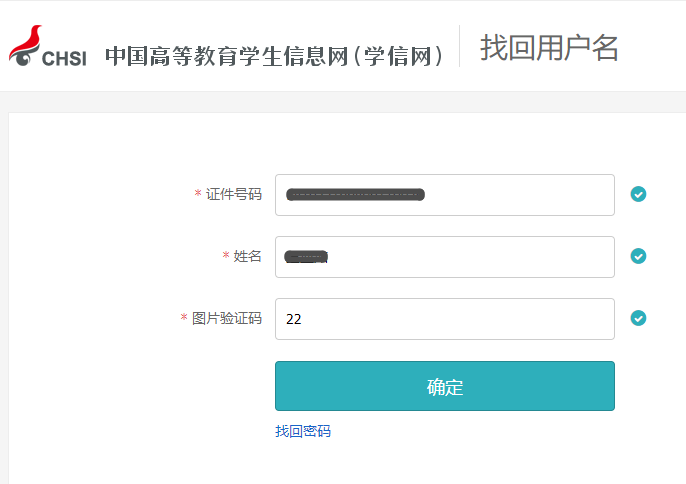The width and height of the screenshot is (686, 484).
Task: Click the red asterisk before 证件号码
Action: tap(198, 194)
